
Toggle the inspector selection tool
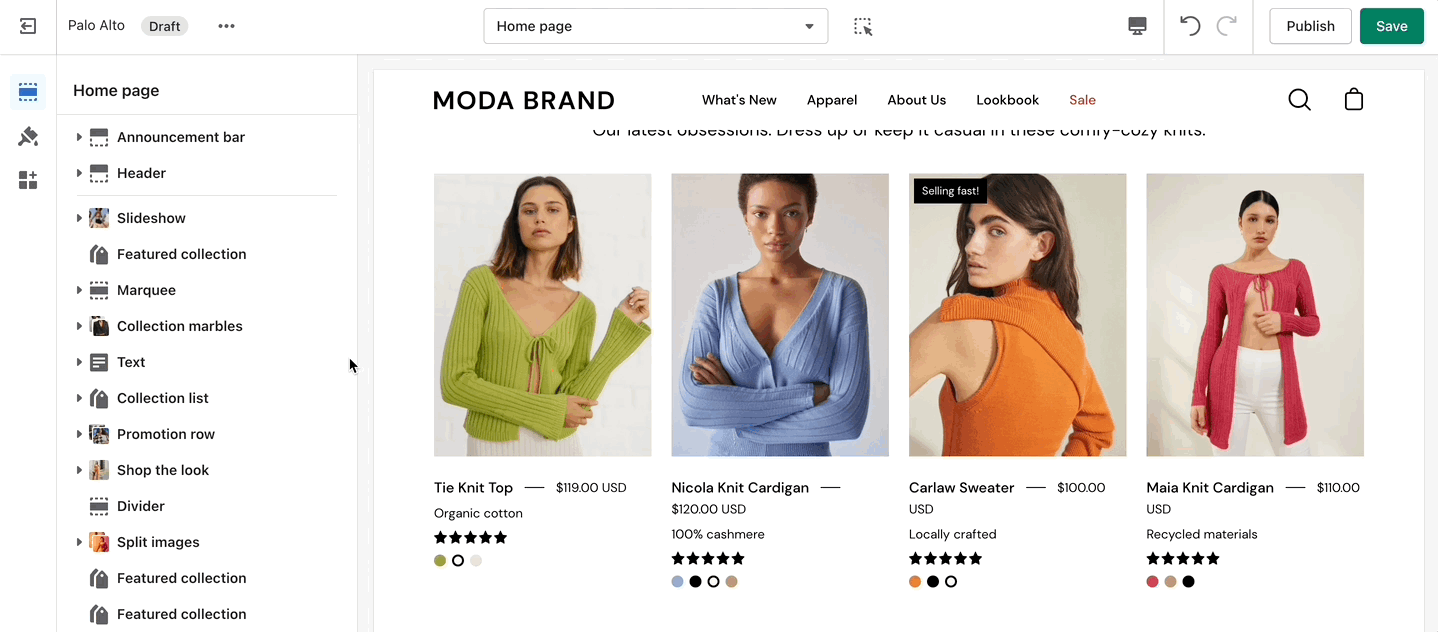point(863,26)
